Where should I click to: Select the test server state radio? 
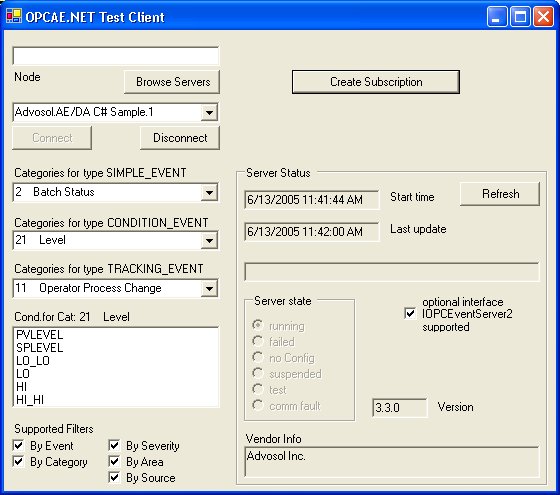point(258,389)
